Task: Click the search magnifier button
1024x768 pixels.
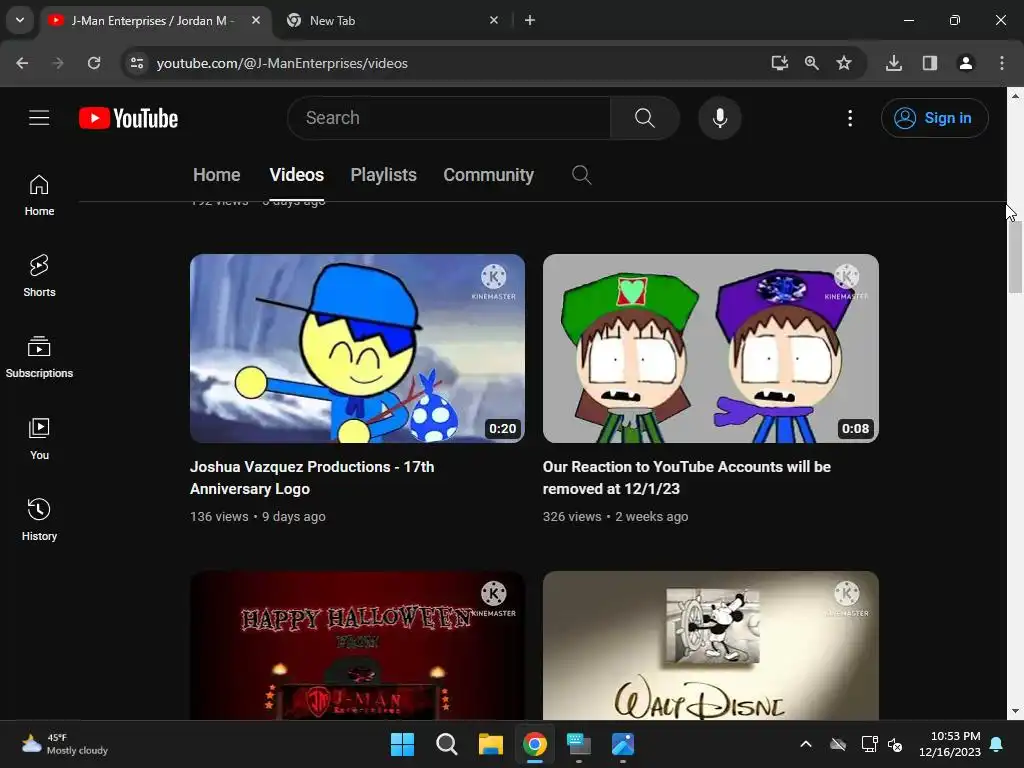Action: pos(645,118)
